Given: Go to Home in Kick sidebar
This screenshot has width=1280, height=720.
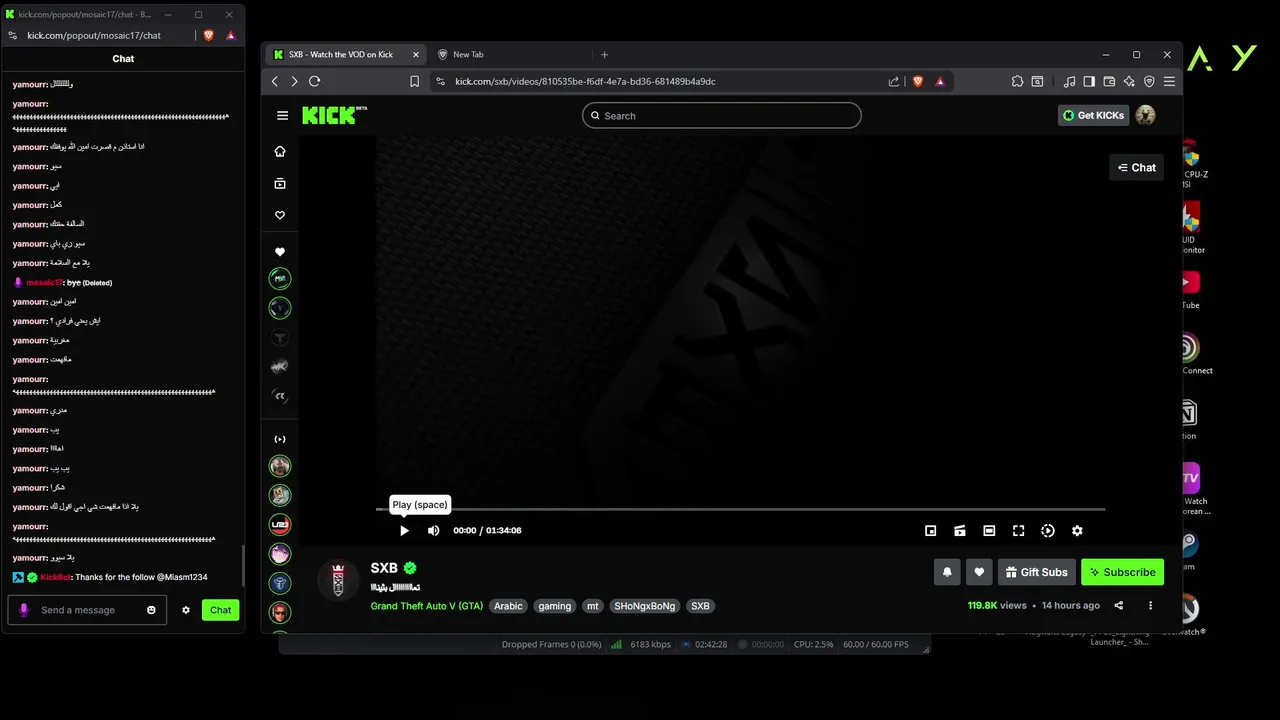Looking at the screenshot, I should click(280, 151).
